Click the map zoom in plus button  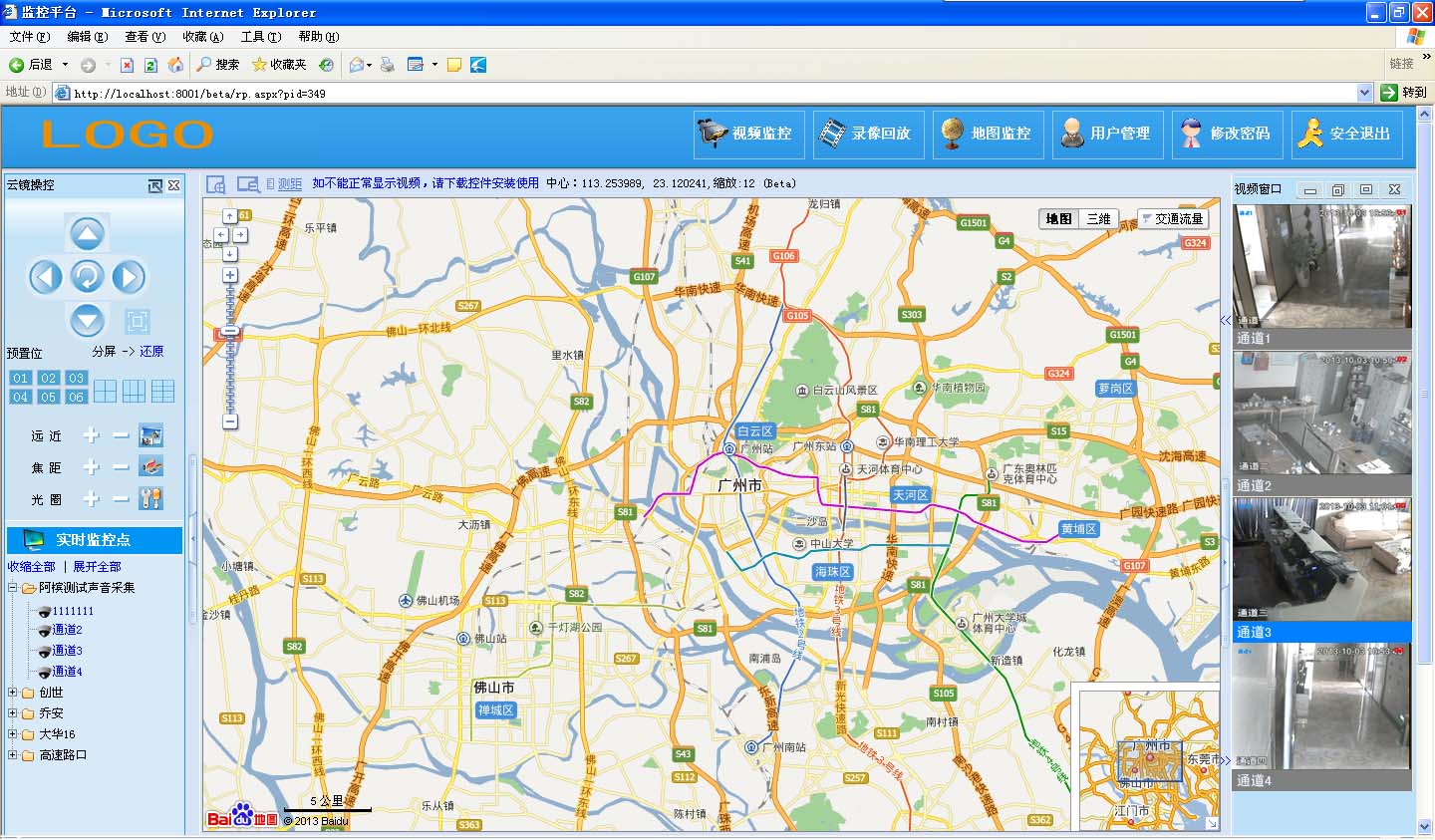(230, 275)
